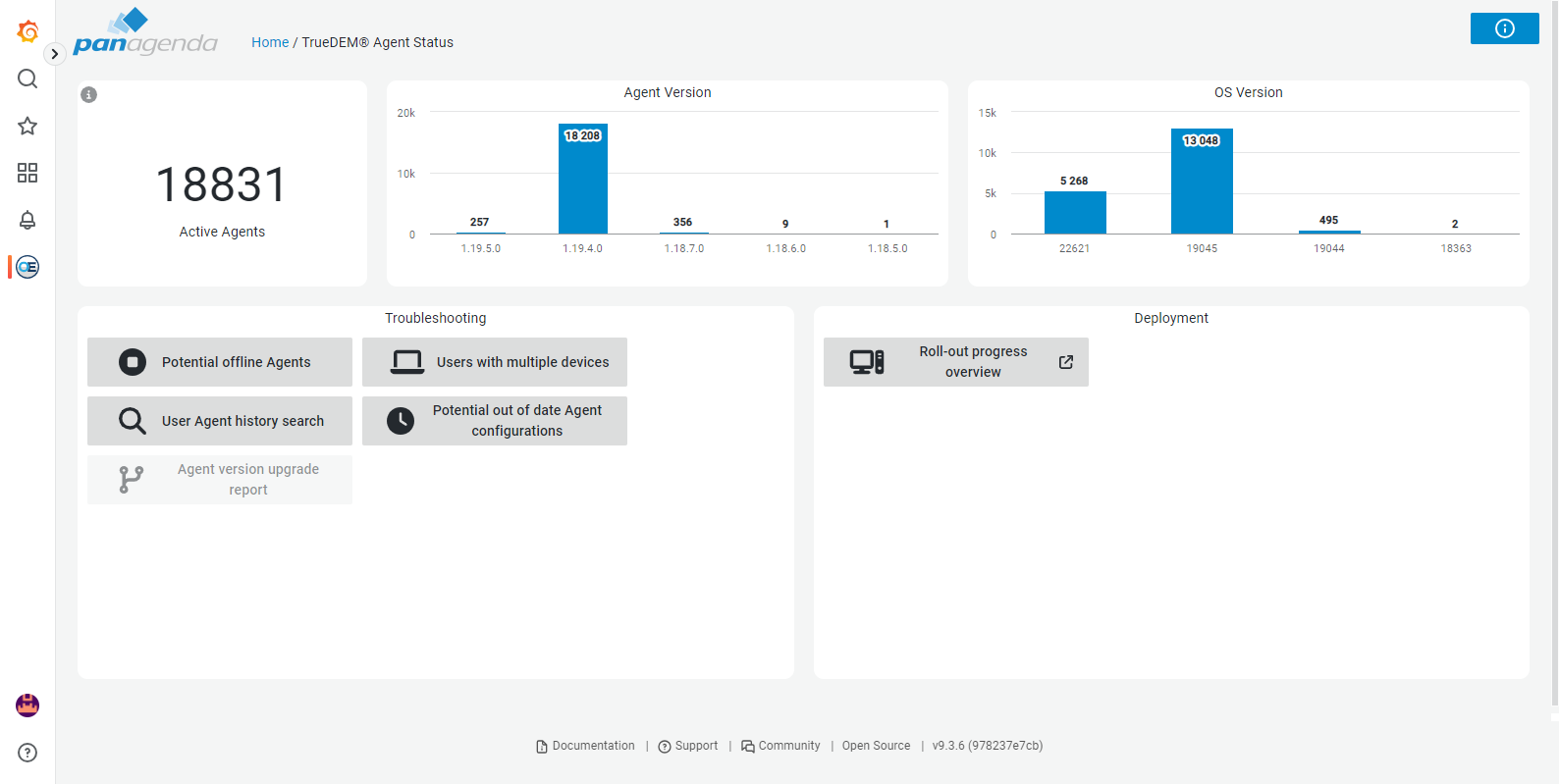Click the Grafana logo in sidebar
Viewport: 1559px width, 784px height.
(27, 32)
